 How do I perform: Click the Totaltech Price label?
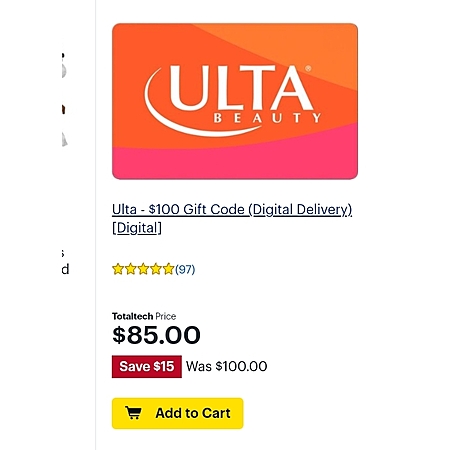(144, 316)
